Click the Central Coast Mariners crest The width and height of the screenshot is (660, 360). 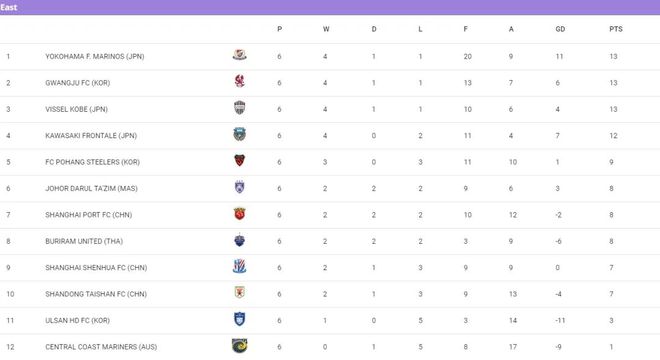click(240, 346)
